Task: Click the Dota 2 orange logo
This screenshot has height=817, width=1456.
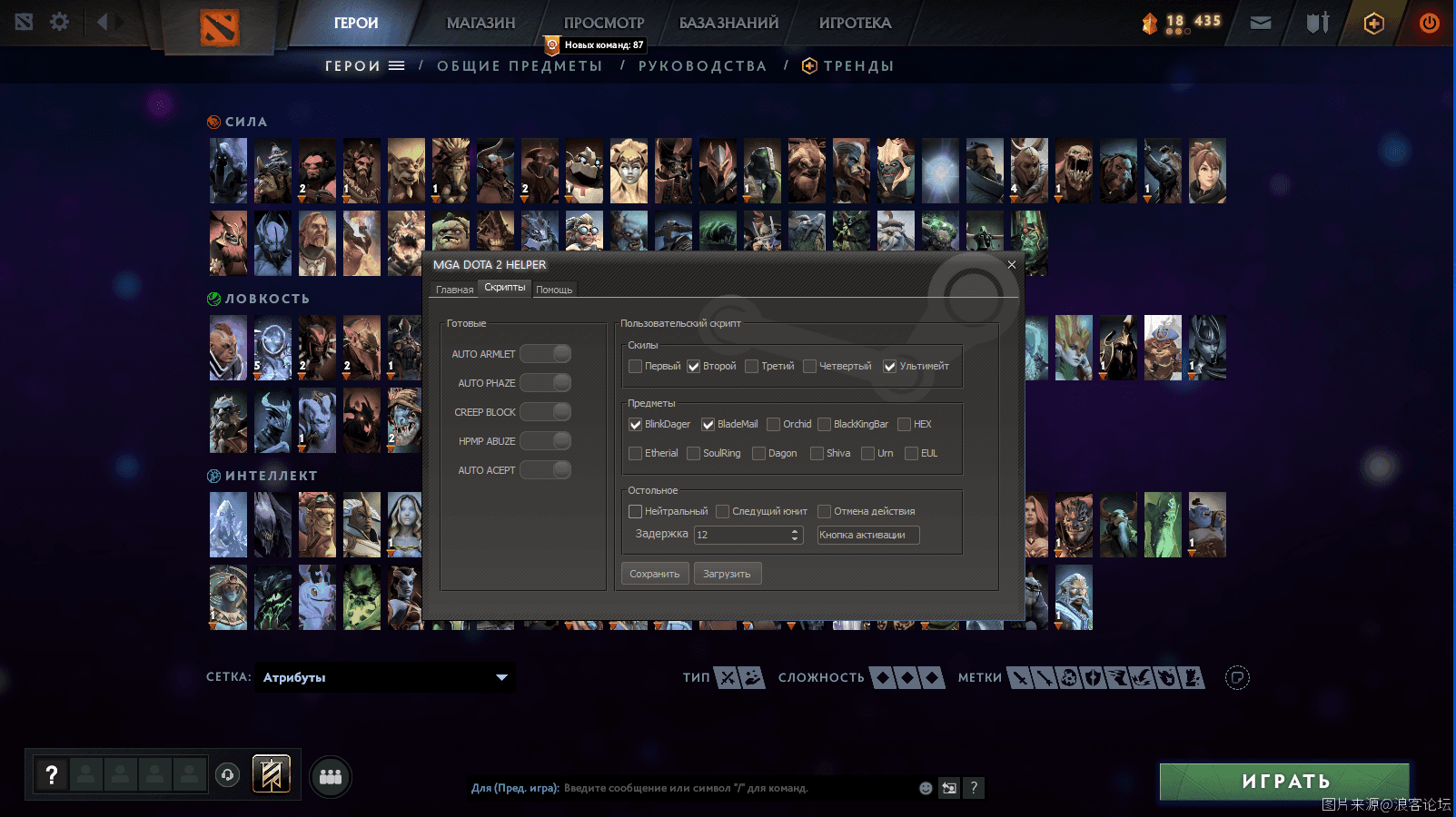Action: (220, 27)
